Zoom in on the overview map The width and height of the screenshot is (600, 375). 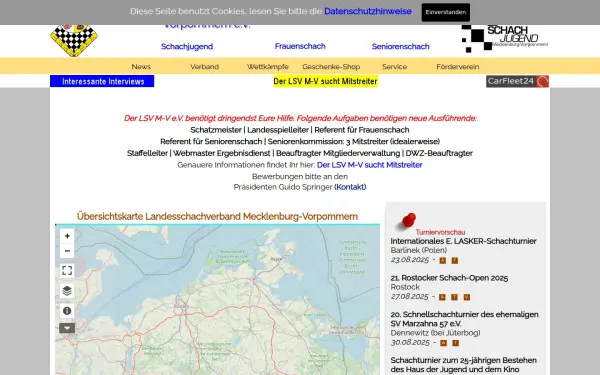click(x=67, y=236)
